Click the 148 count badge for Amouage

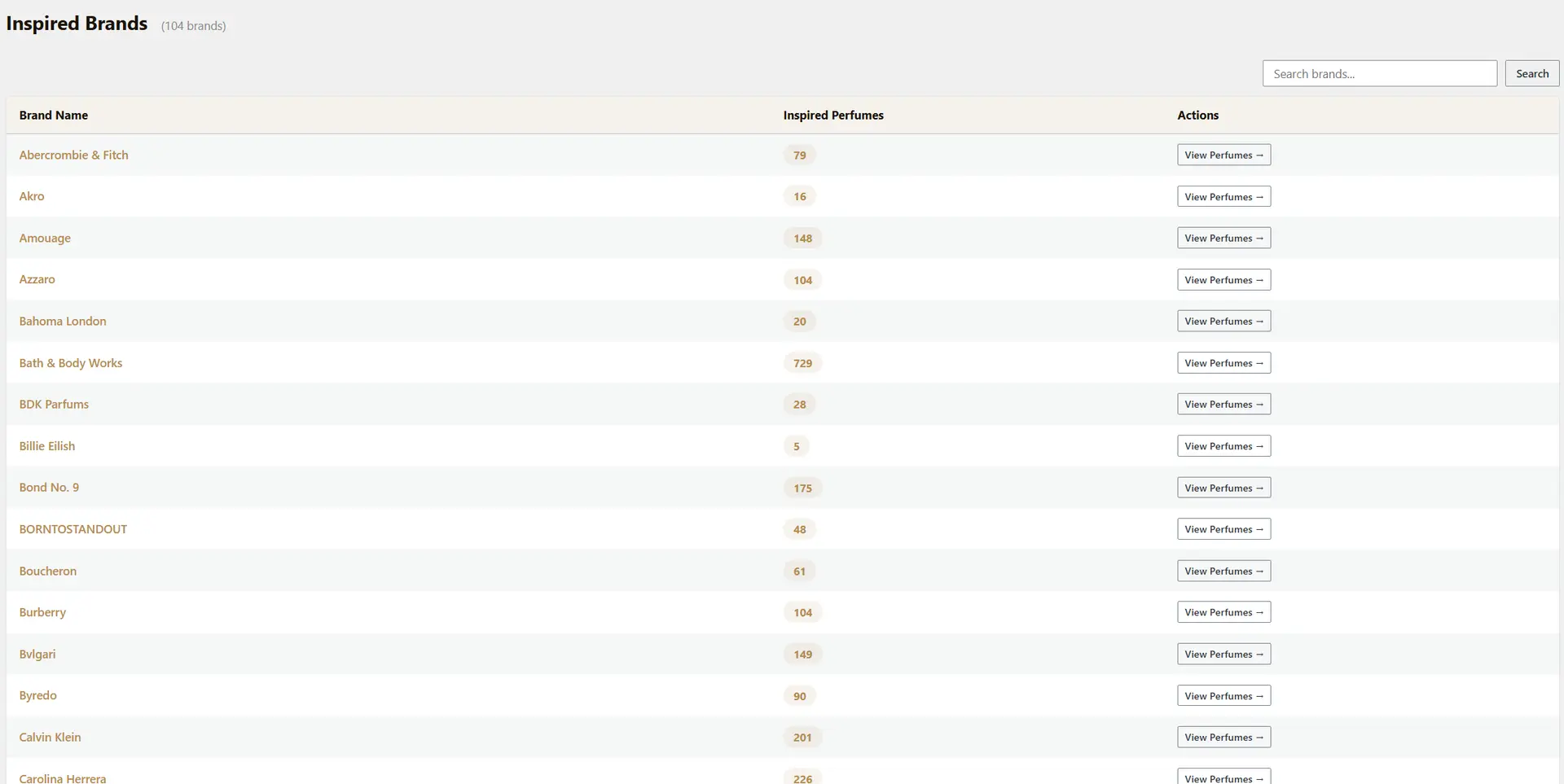click(x=802, y=238)
